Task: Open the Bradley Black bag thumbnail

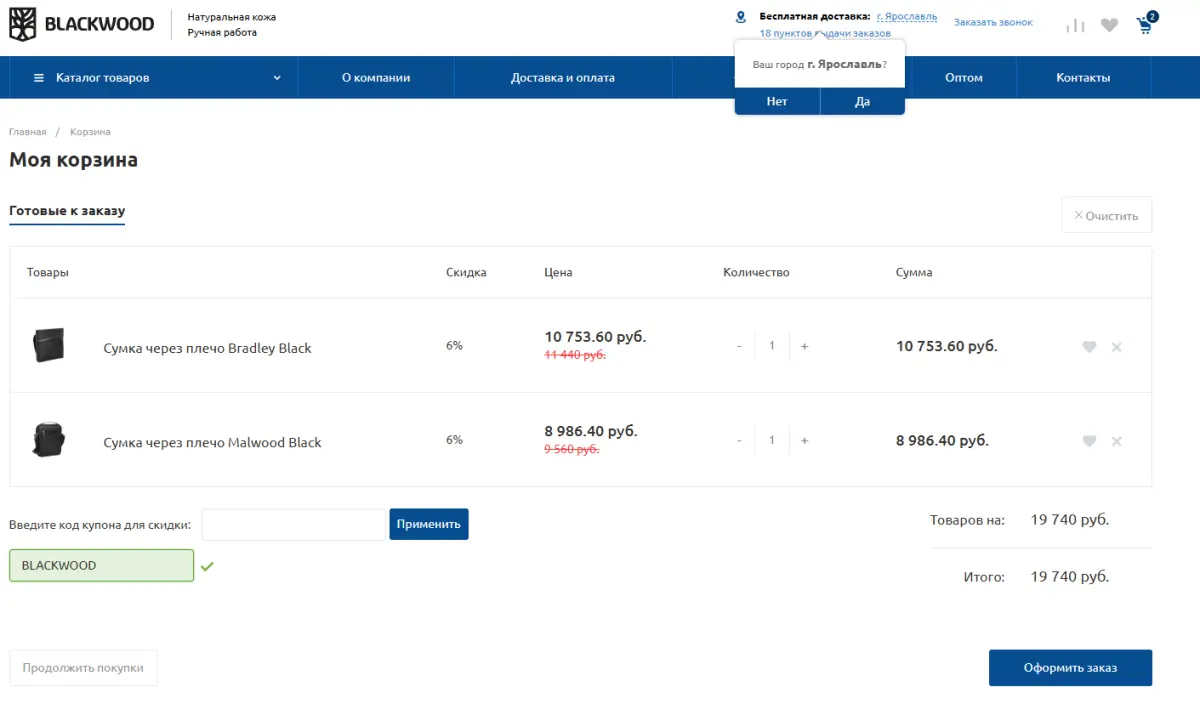Action: pos(48,345)
